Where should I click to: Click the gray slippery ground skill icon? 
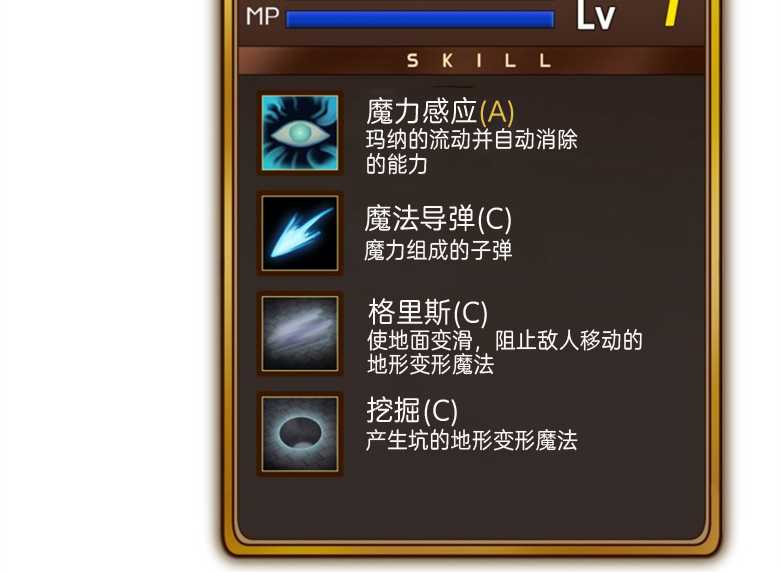300,333
